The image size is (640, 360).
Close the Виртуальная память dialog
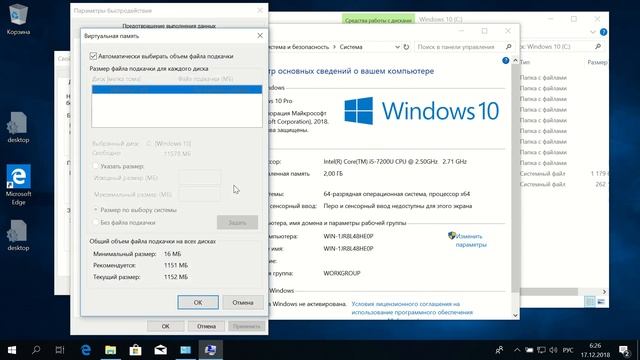pos(260,36)
